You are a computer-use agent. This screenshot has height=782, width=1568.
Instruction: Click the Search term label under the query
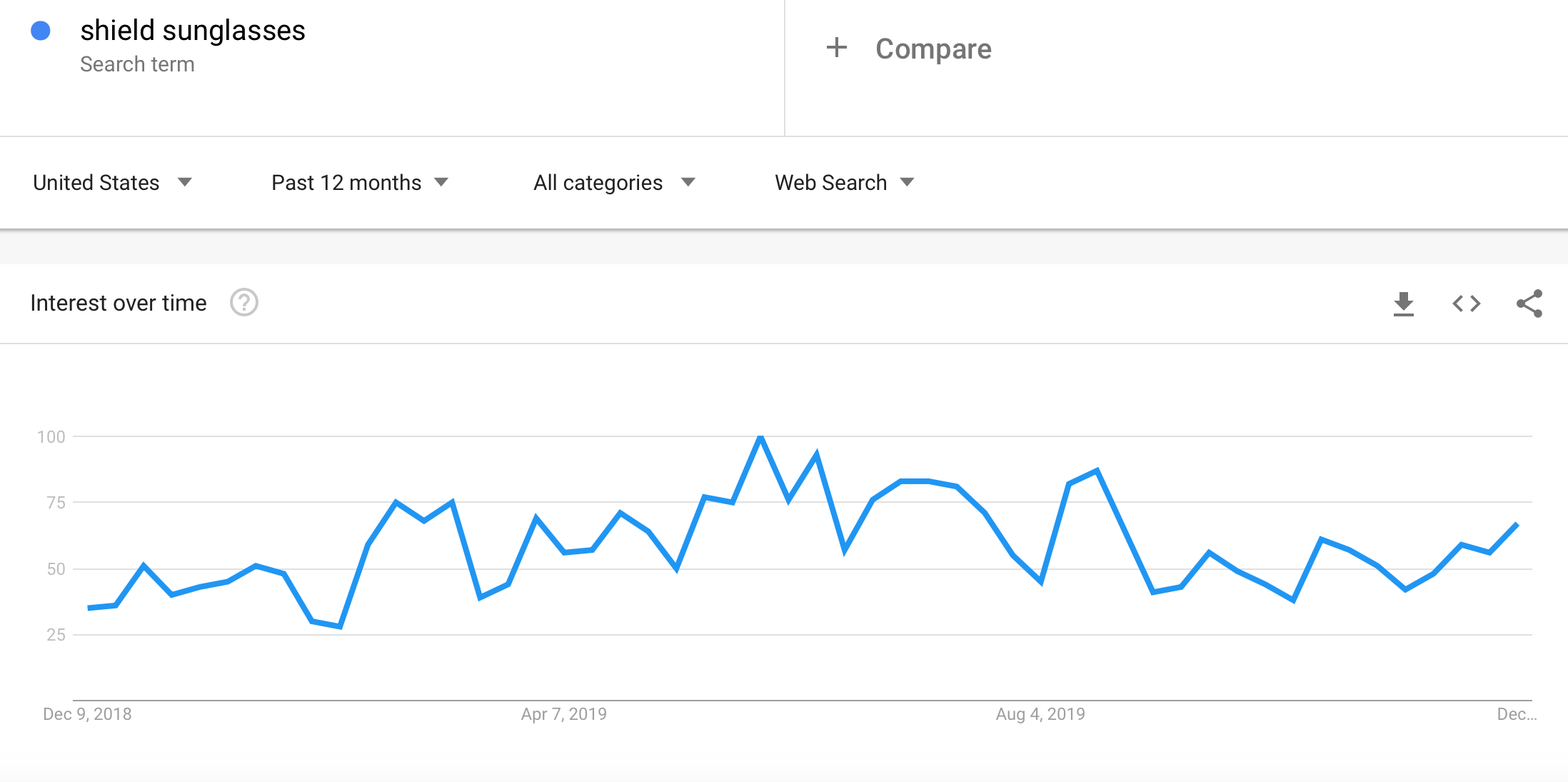click(137, 64)
